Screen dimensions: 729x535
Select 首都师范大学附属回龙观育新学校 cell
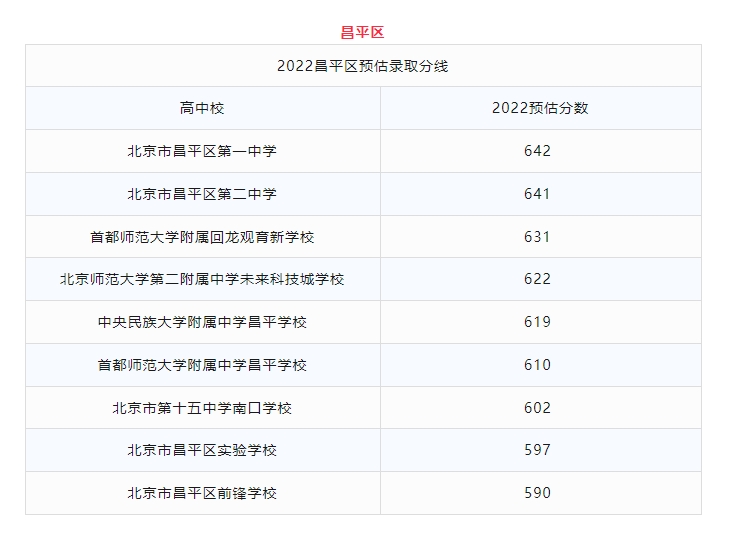pos(202,237)
